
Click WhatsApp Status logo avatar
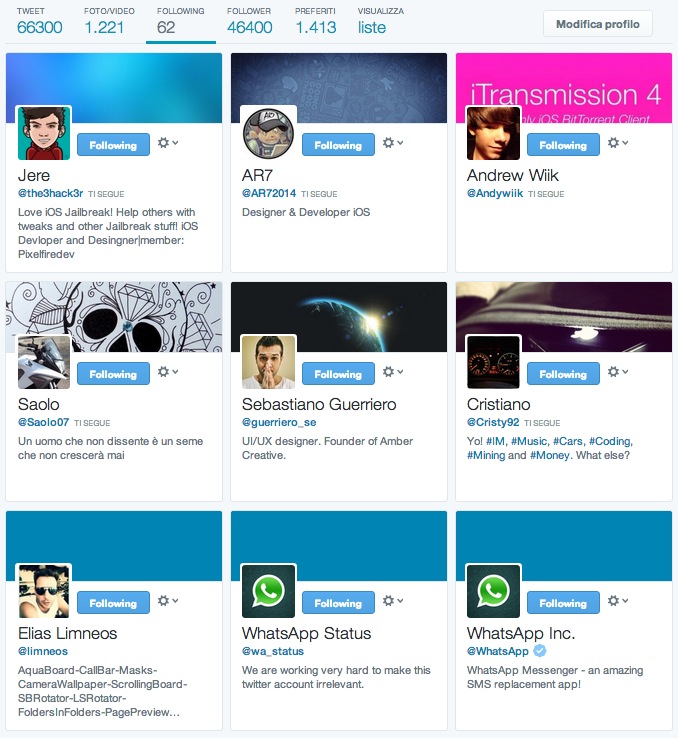tap(268, 591)
